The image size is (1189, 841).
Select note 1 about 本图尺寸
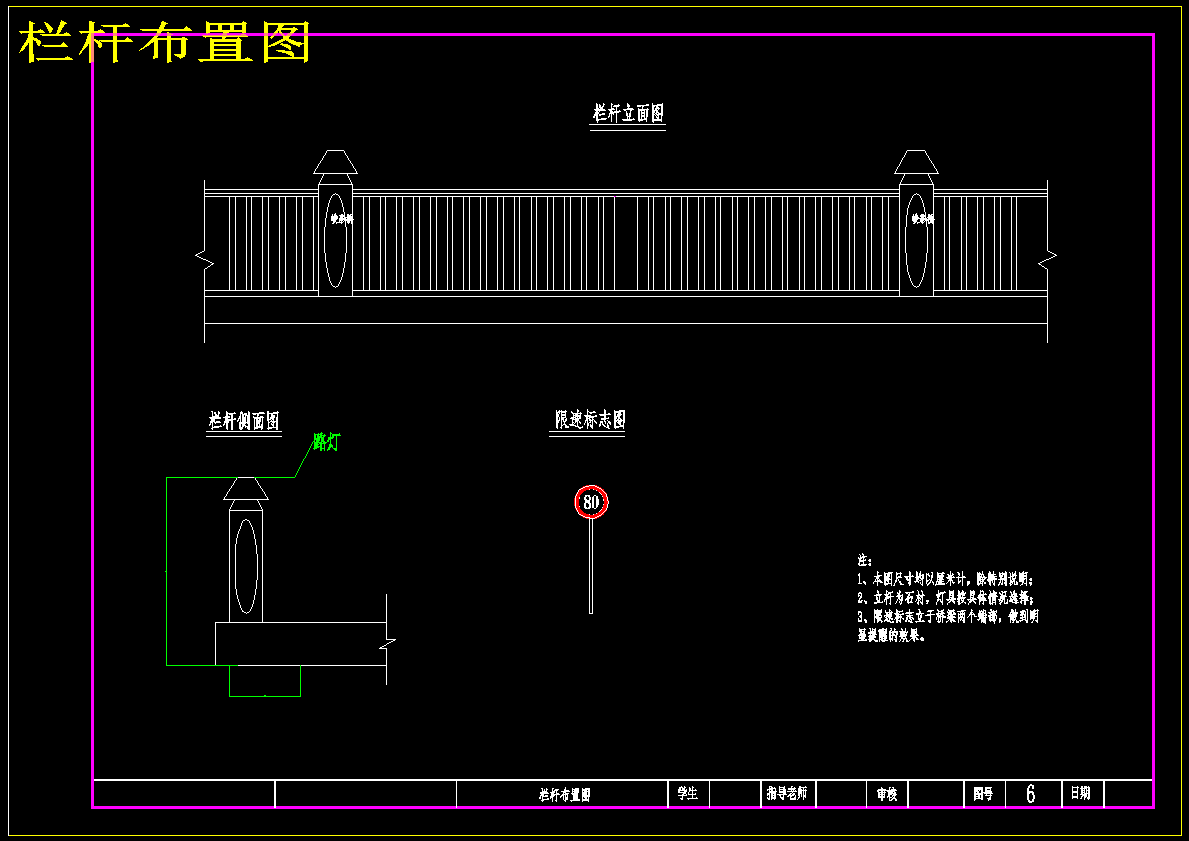tap(946, 579)
